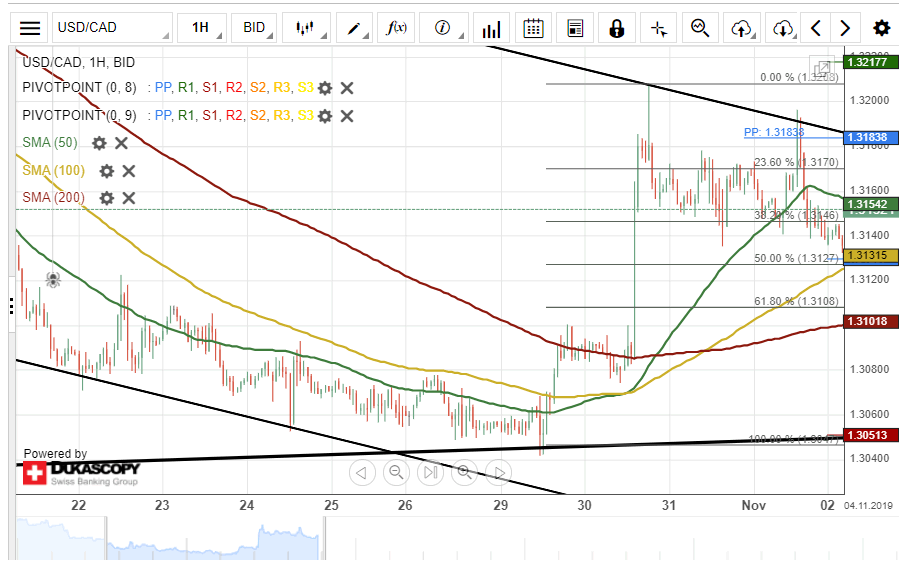Click the magnifier zoom tool in toolbar
This screenshot has height=567, width=901.
(700, 28)
